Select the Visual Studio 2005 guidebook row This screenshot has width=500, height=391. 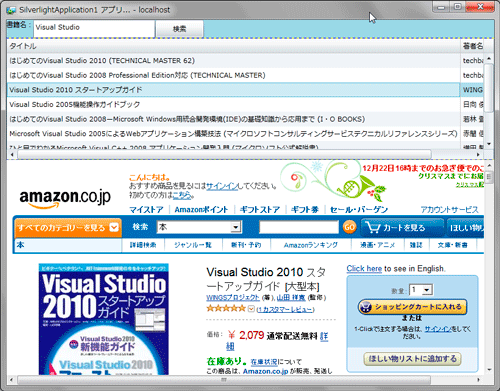pyautogui.click(x=233, y=104)
